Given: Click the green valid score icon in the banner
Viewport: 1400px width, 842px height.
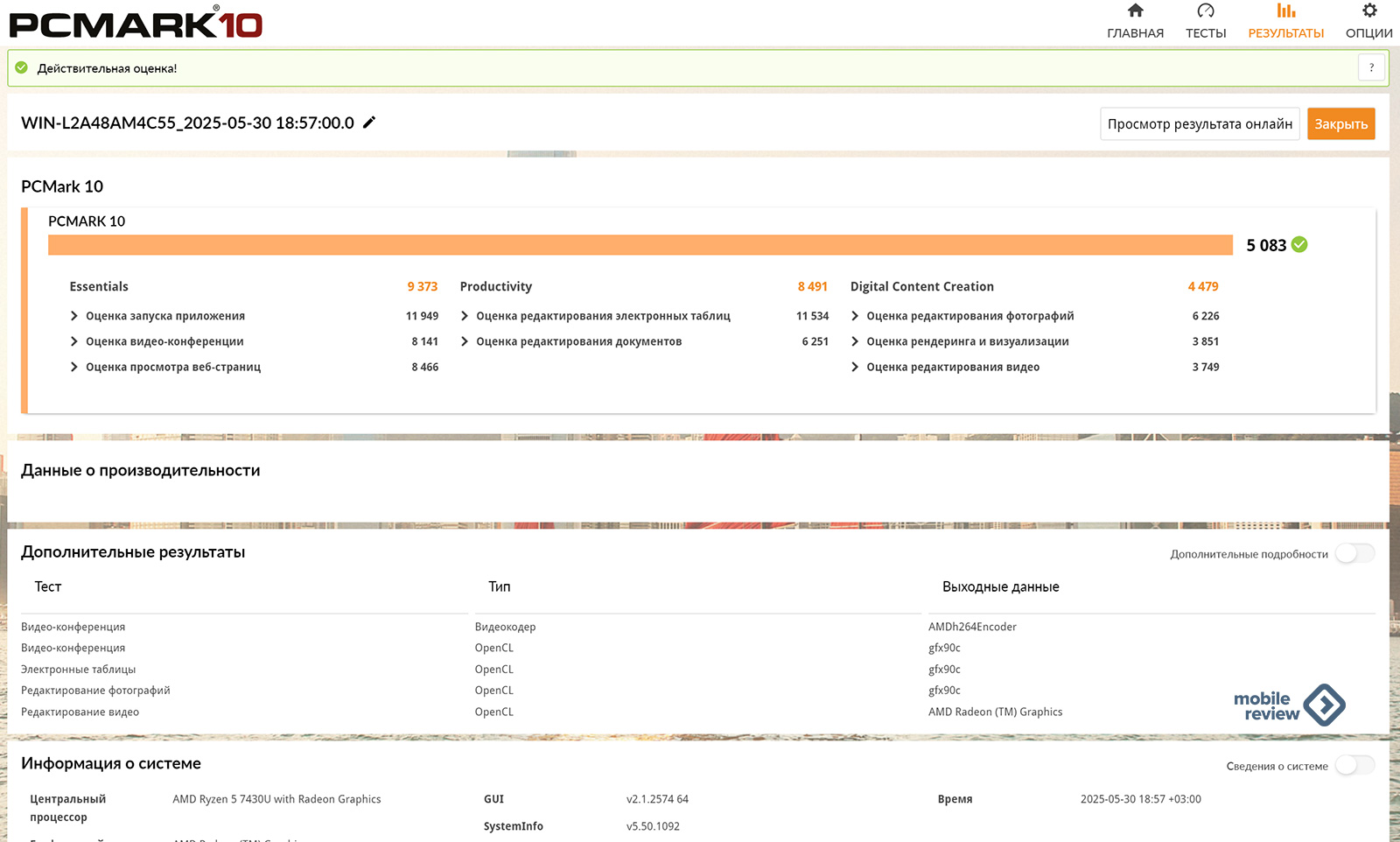Looking at the screenshot, I should coord(22,67).
